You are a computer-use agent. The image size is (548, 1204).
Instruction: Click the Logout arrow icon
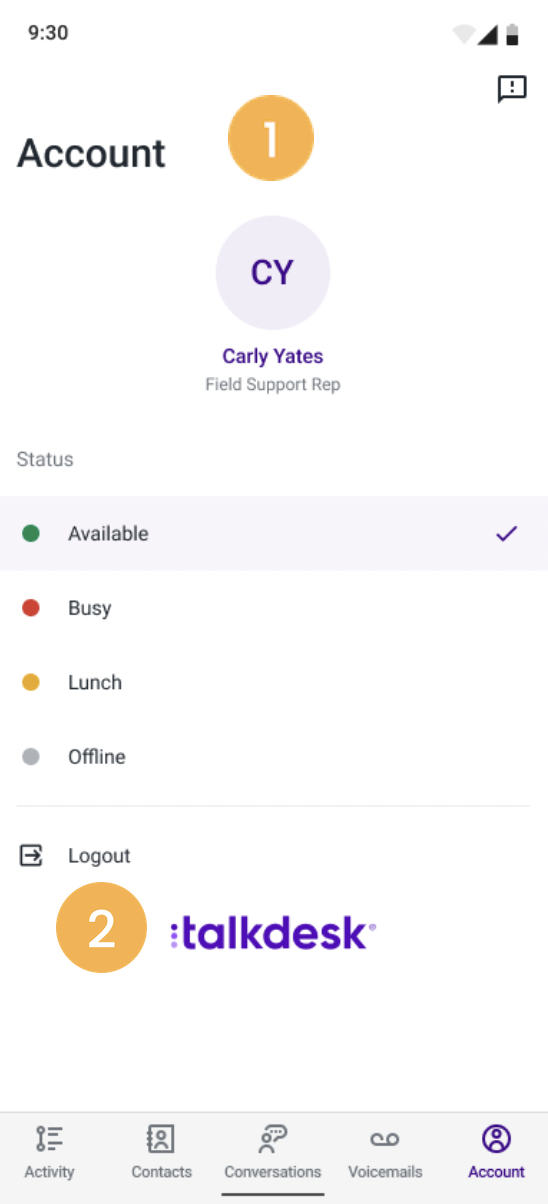[31, 855]
